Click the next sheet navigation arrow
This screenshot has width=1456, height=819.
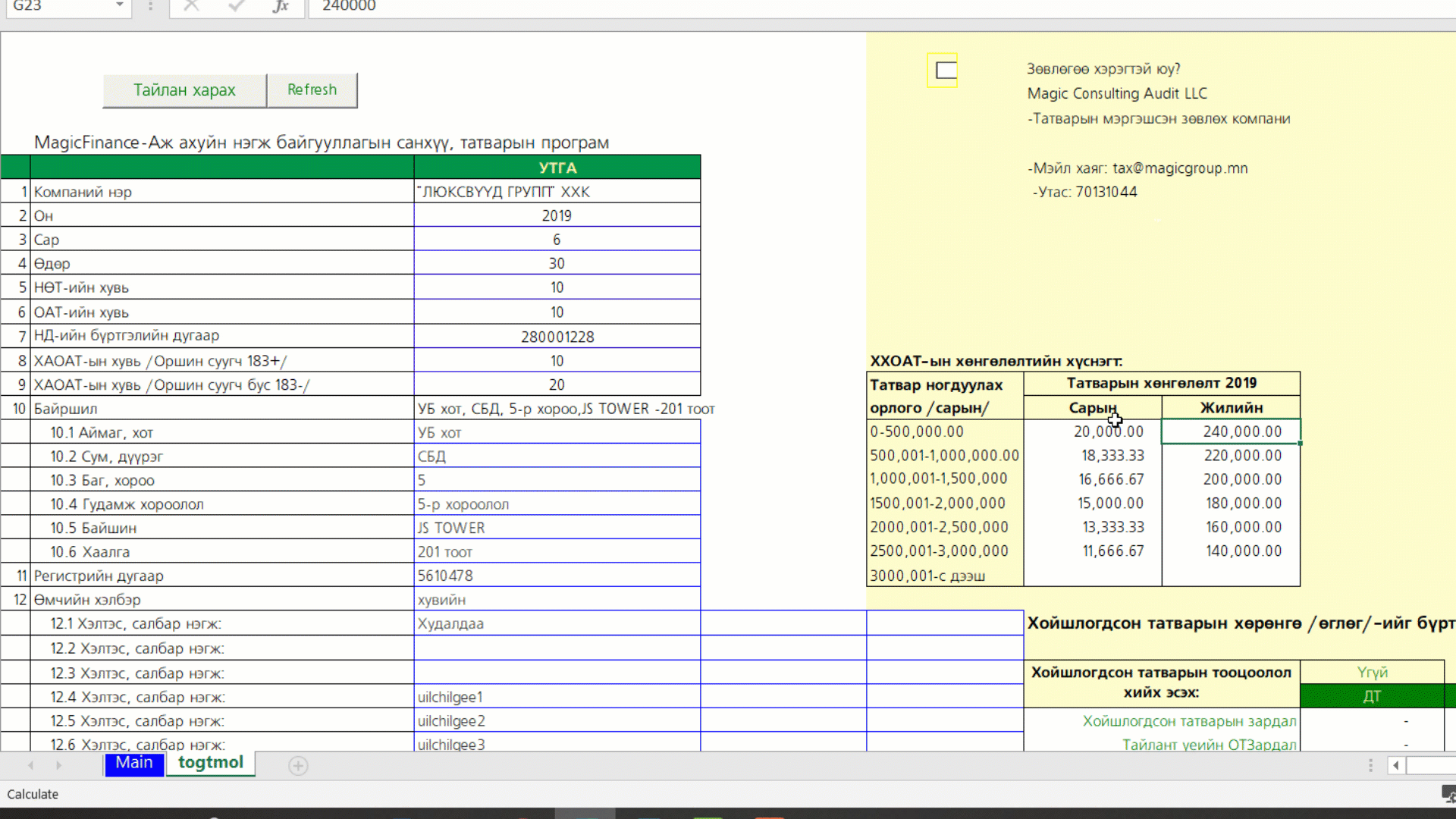click(x=58, y=766)
